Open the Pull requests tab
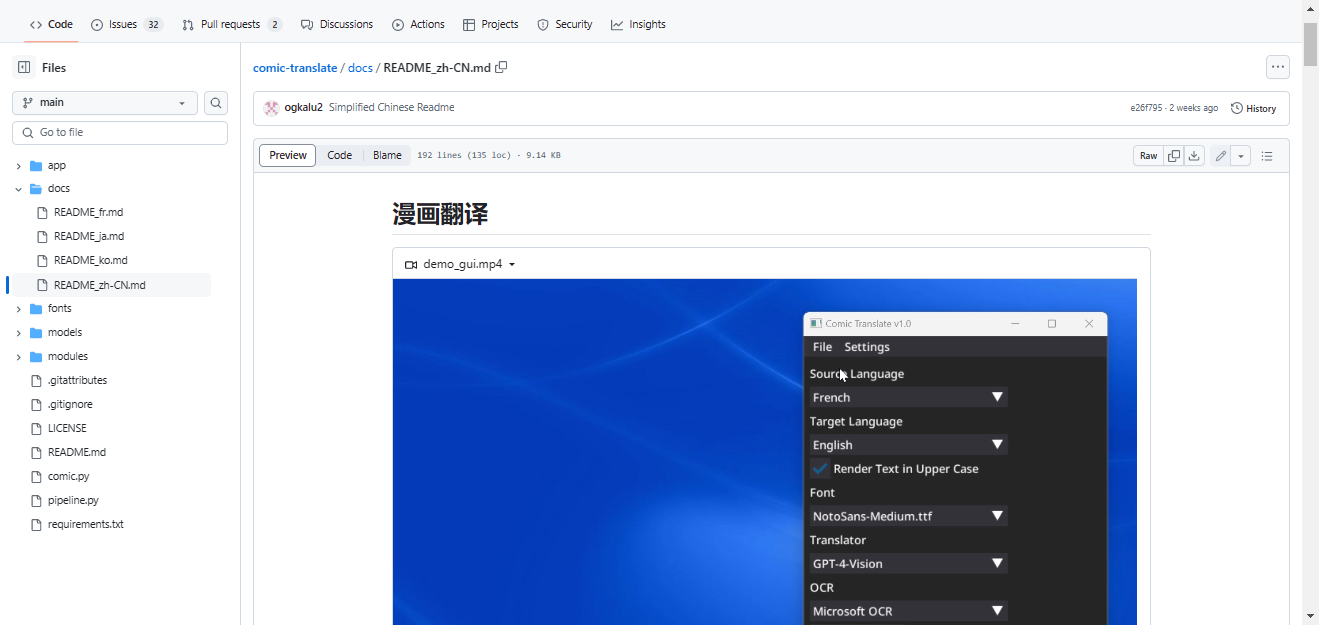Viewport: 1319px width, 625px height. [x=232, y=24]
